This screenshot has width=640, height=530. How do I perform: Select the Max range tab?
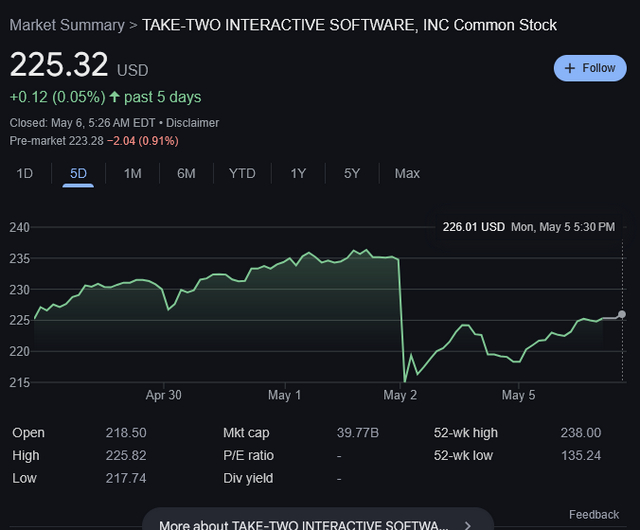407,174
